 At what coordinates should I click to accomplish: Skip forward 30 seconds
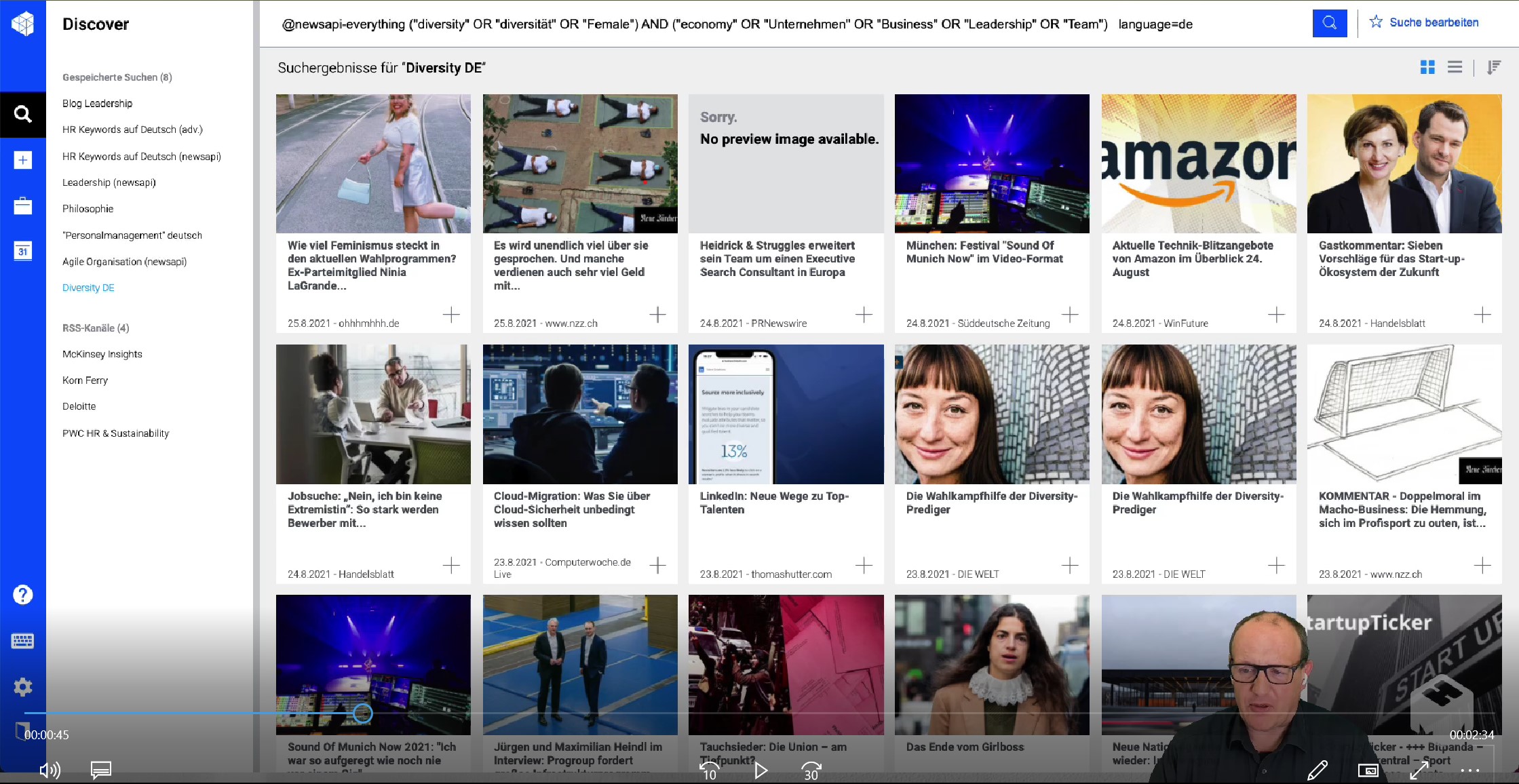[811, 770]
